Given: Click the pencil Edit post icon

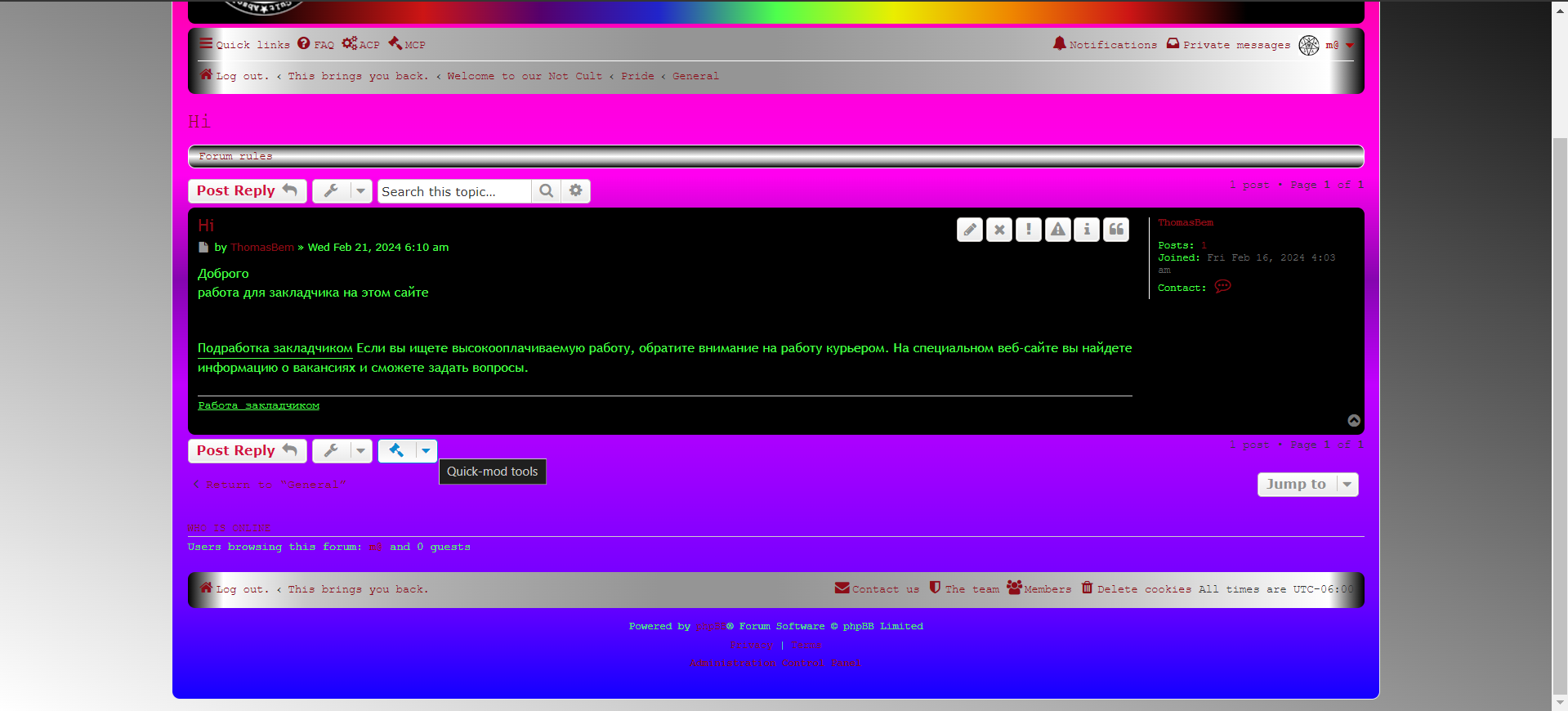Looking at the screenshot, I should 969,230.
